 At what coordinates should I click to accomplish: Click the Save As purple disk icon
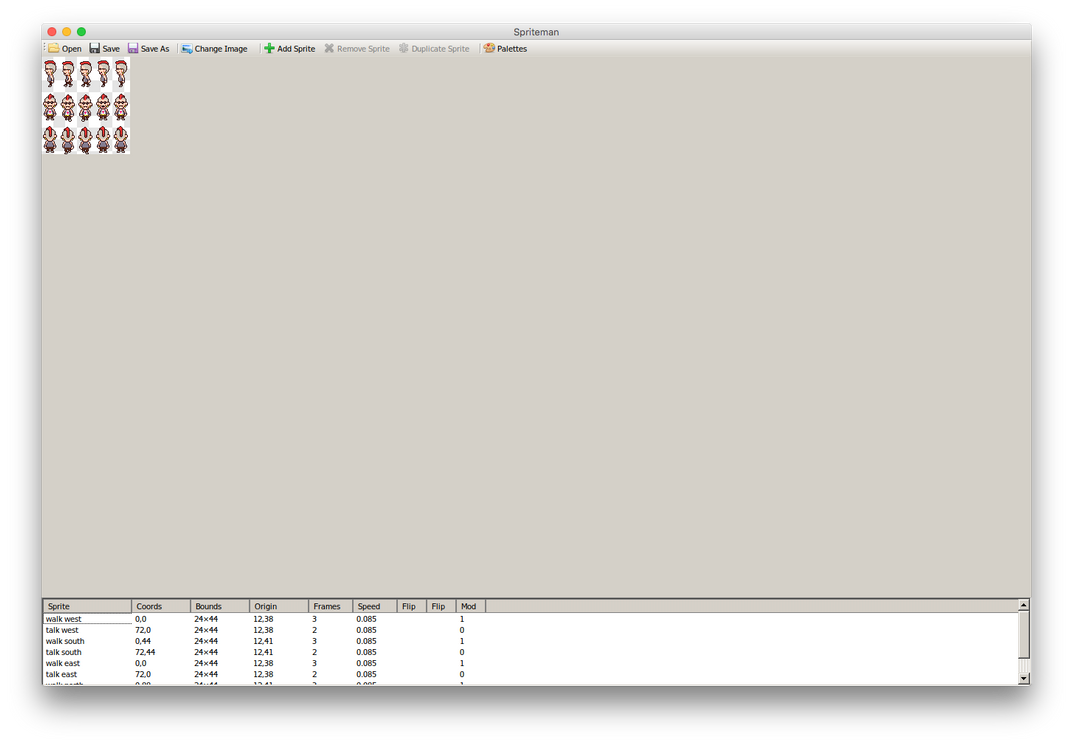pos(133,49)
